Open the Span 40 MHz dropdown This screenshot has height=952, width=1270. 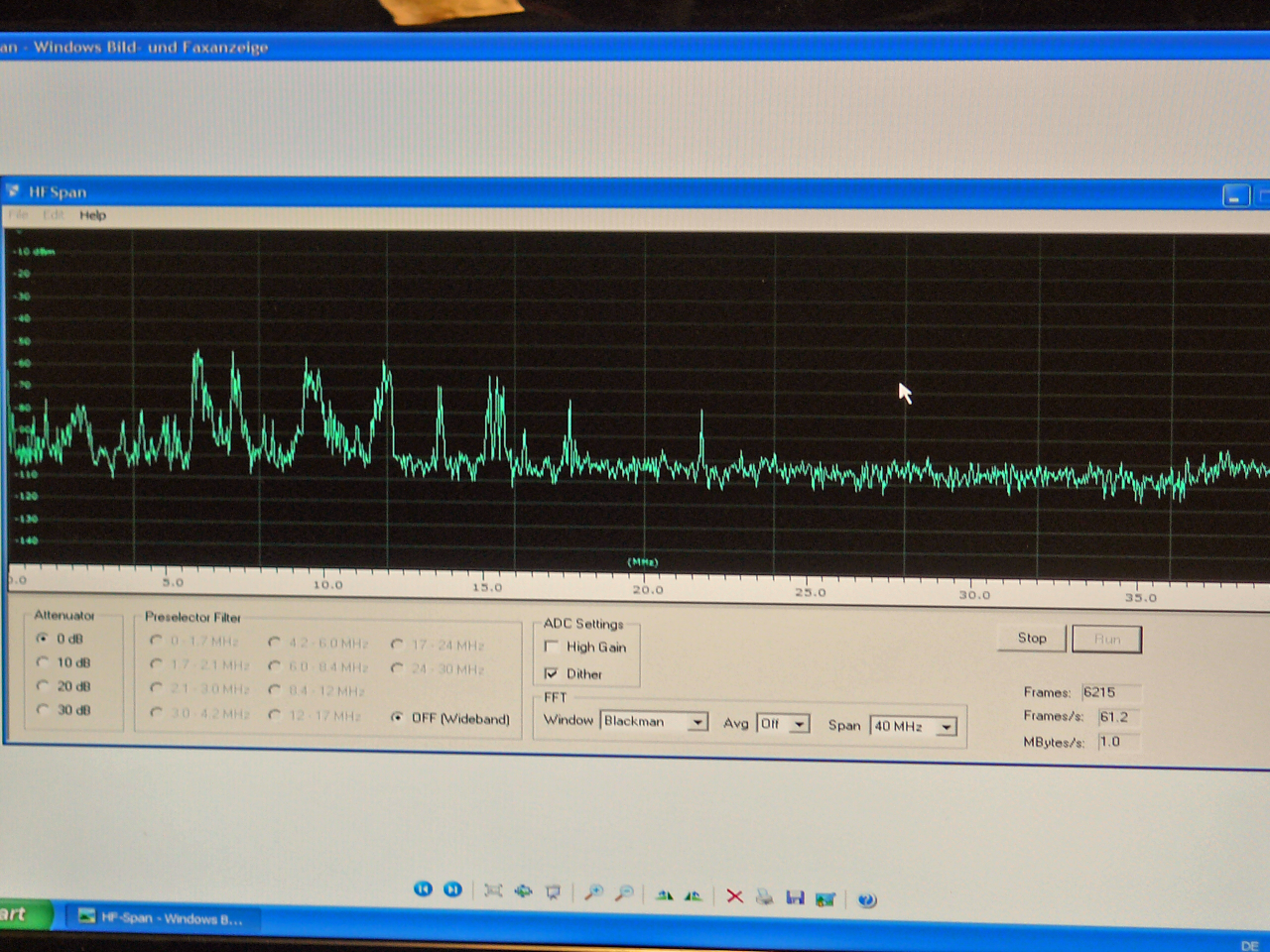point(947,728)
